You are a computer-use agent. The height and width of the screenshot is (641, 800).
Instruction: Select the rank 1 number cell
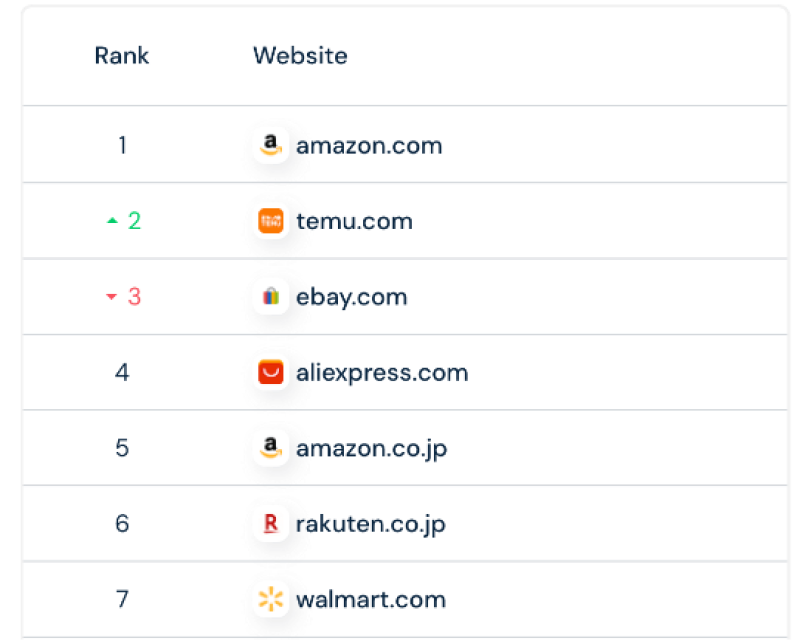122,145
